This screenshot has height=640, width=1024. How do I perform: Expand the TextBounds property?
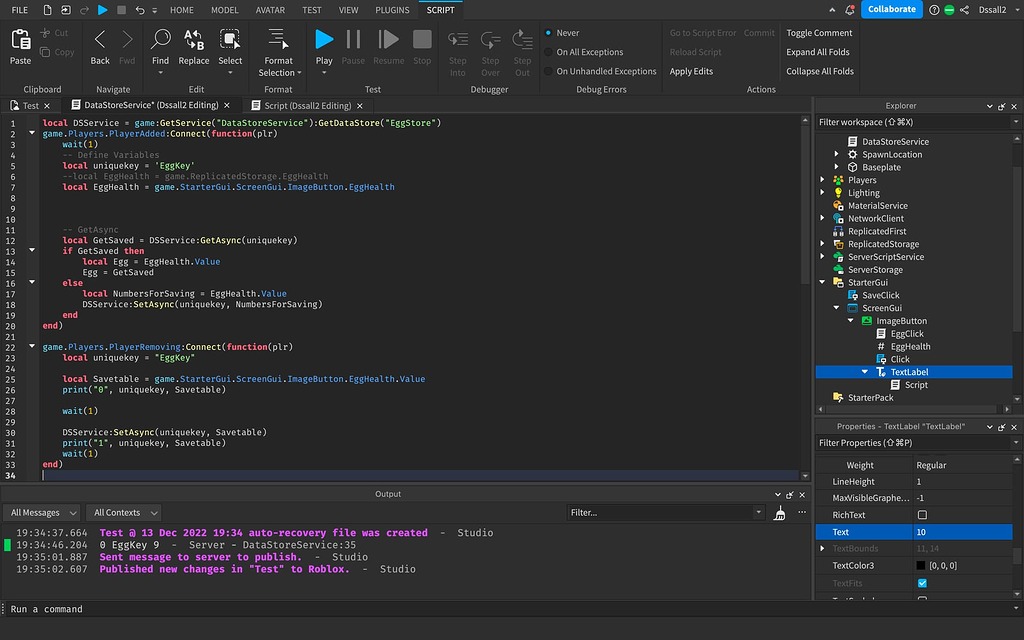823,548
